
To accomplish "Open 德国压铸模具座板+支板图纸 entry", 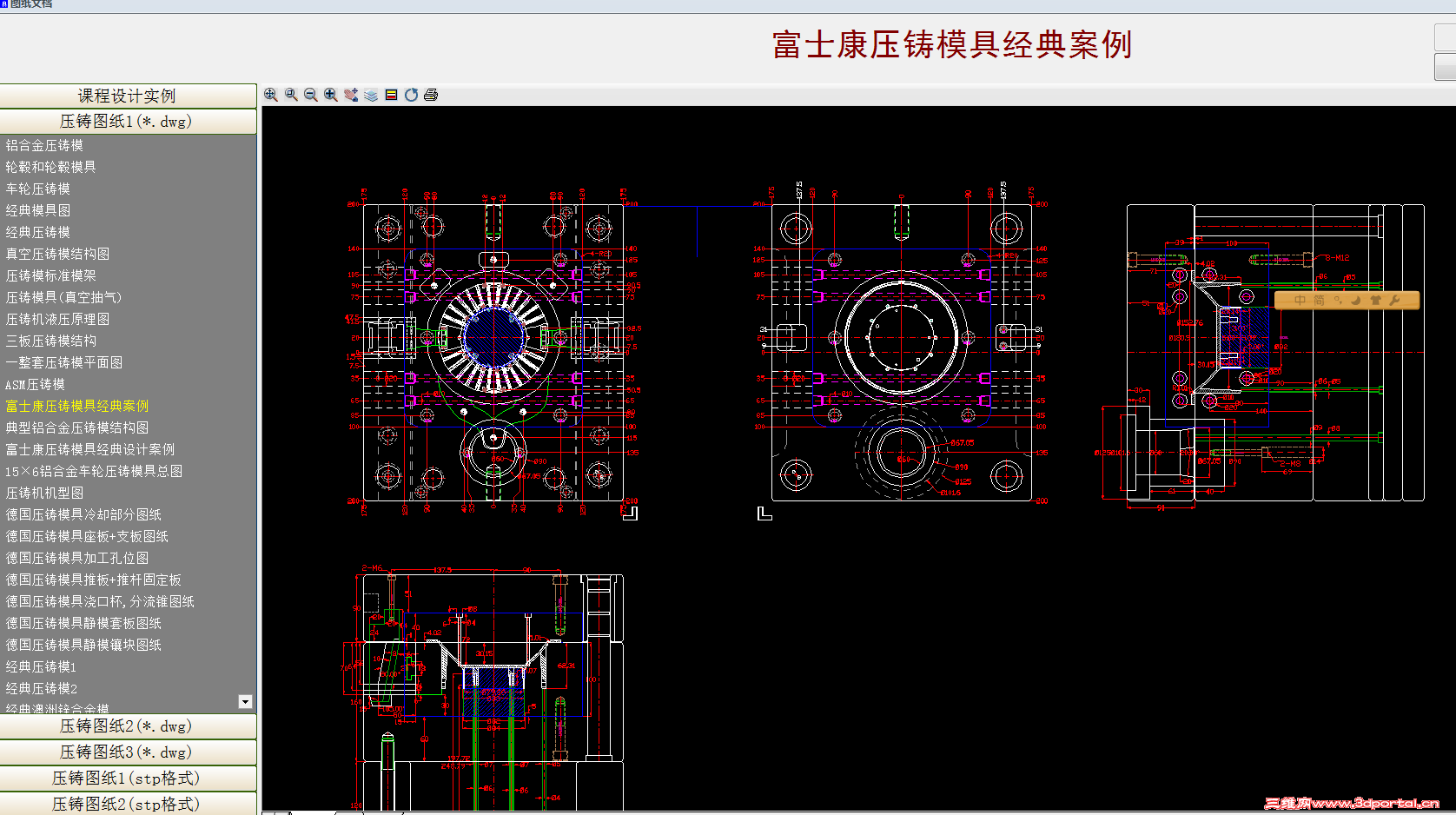I will pos(87,536).
